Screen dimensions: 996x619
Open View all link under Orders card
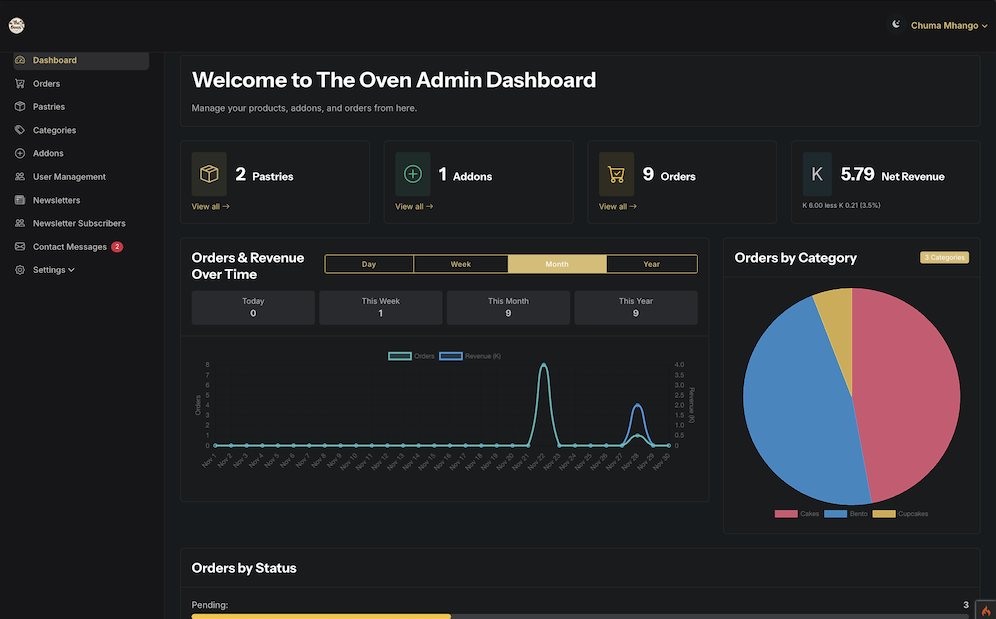coord(618,207)
